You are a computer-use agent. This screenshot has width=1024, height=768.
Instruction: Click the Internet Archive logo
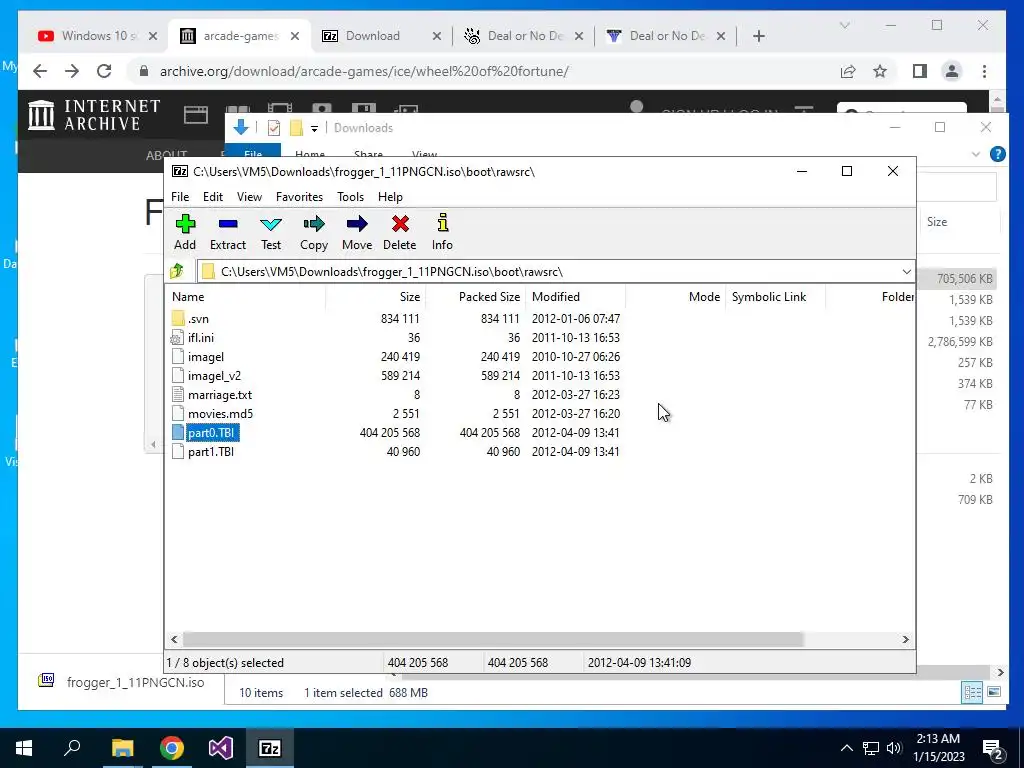94,115
